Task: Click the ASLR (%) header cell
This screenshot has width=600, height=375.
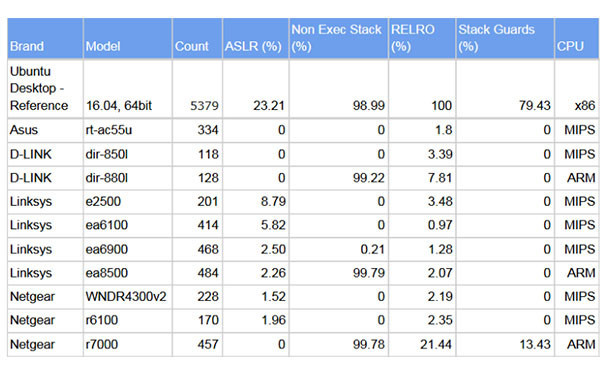Action: (256, 38)
